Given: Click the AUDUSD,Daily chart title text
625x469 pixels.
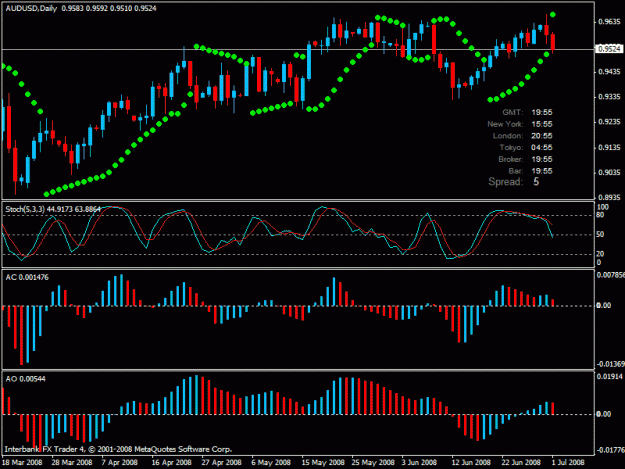Looking at the screenshot, I should [31, 8].
